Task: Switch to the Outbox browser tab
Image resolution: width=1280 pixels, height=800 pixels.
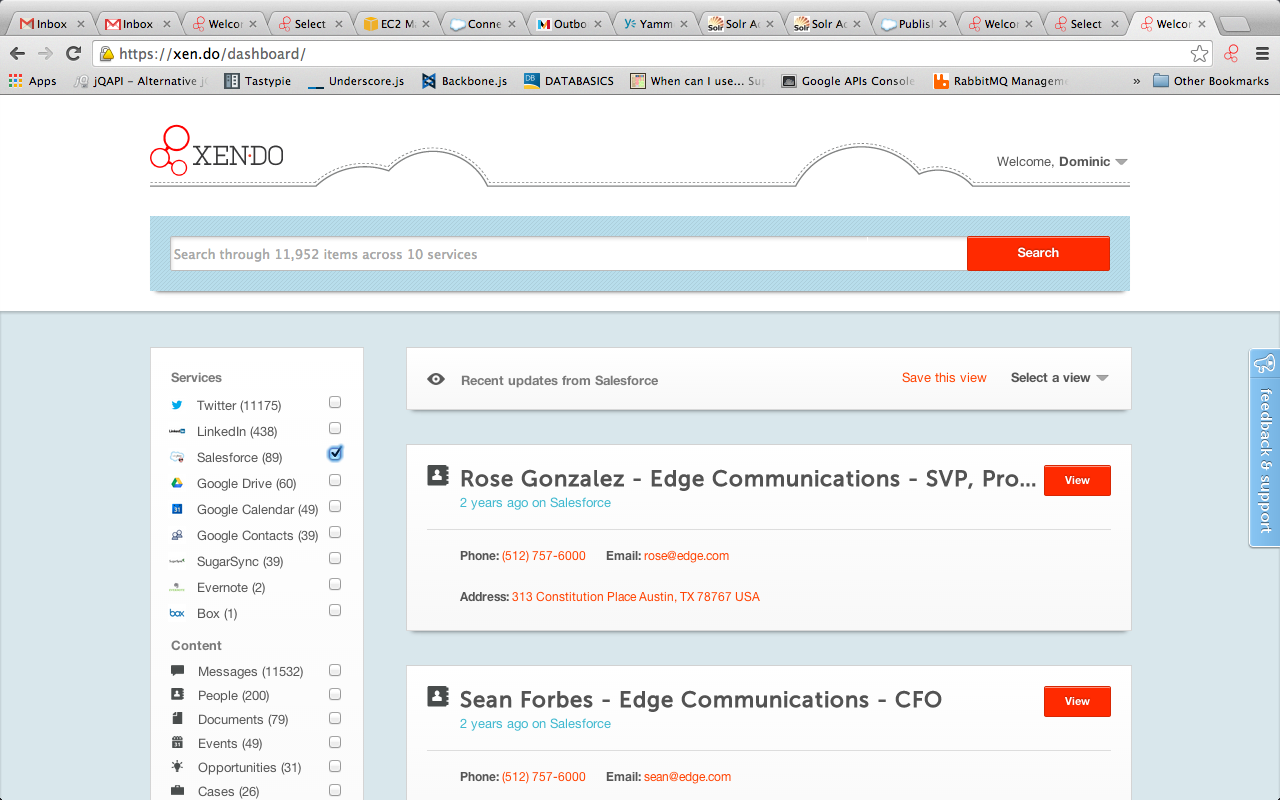Action: 568,24
